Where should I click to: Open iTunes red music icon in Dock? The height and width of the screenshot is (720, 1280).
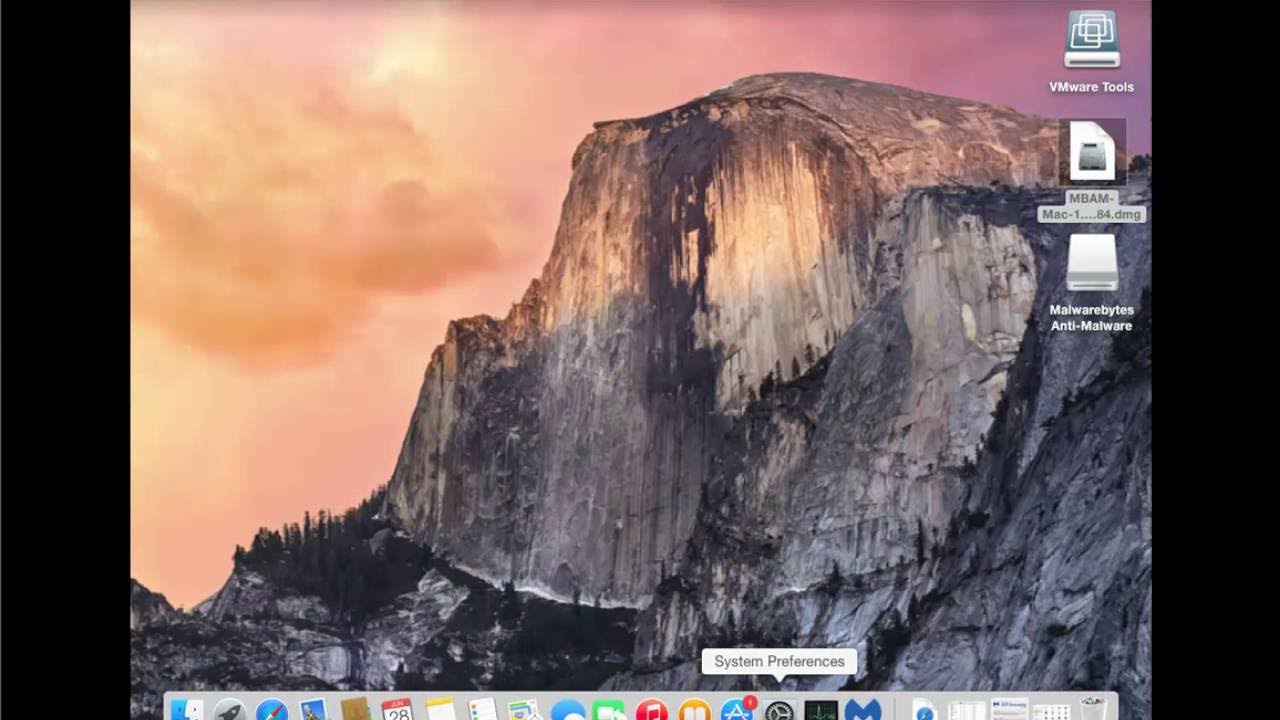(x=651, y=709)
